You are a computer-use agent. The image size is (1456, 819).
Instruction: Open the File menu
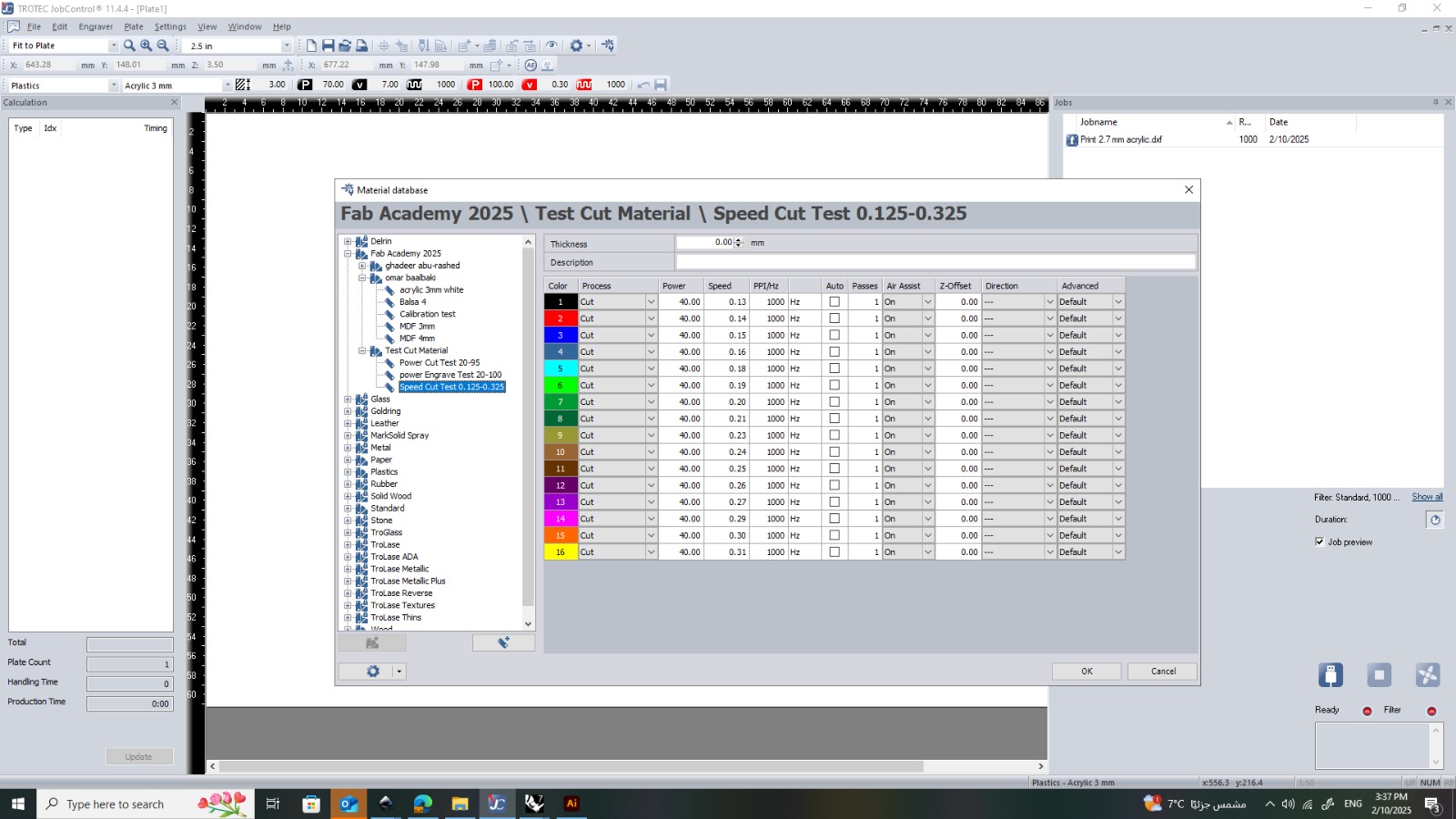point(34,26)
